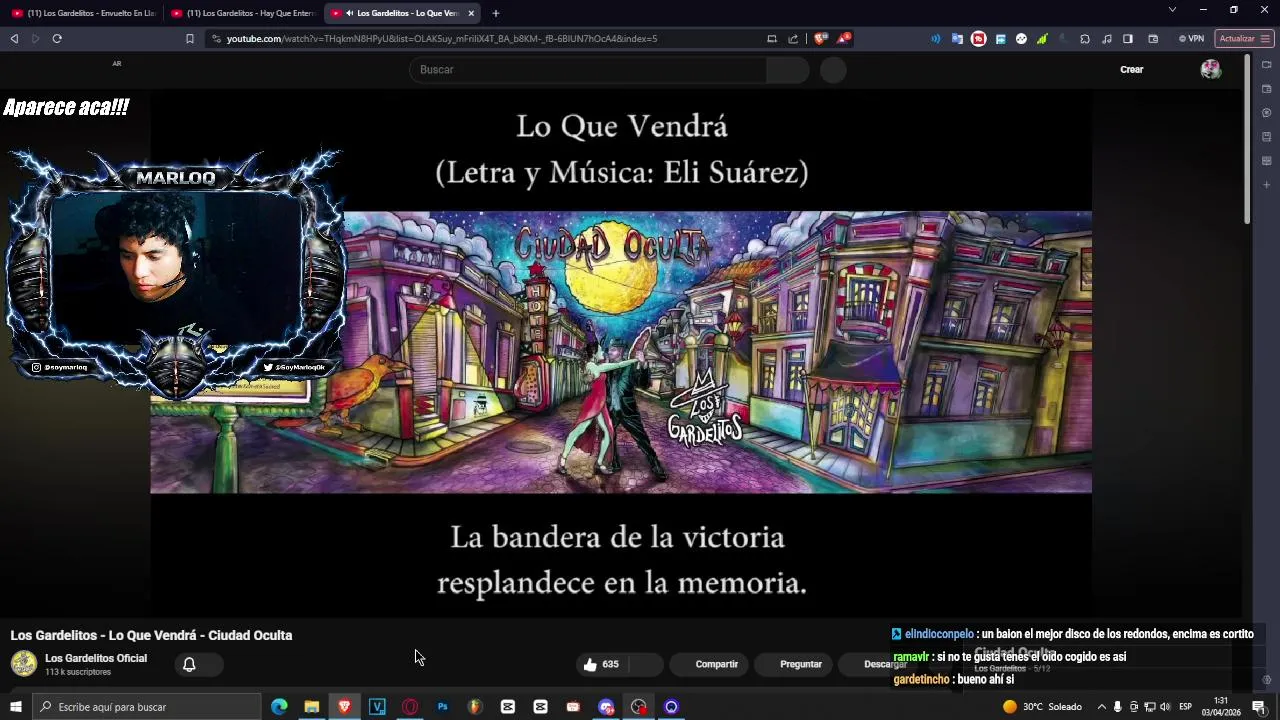Image resolution: width=1280 pixels, height=720 pixels.
Task: Toggle the browser sidebar panel icon
Action: point(1128,38)
